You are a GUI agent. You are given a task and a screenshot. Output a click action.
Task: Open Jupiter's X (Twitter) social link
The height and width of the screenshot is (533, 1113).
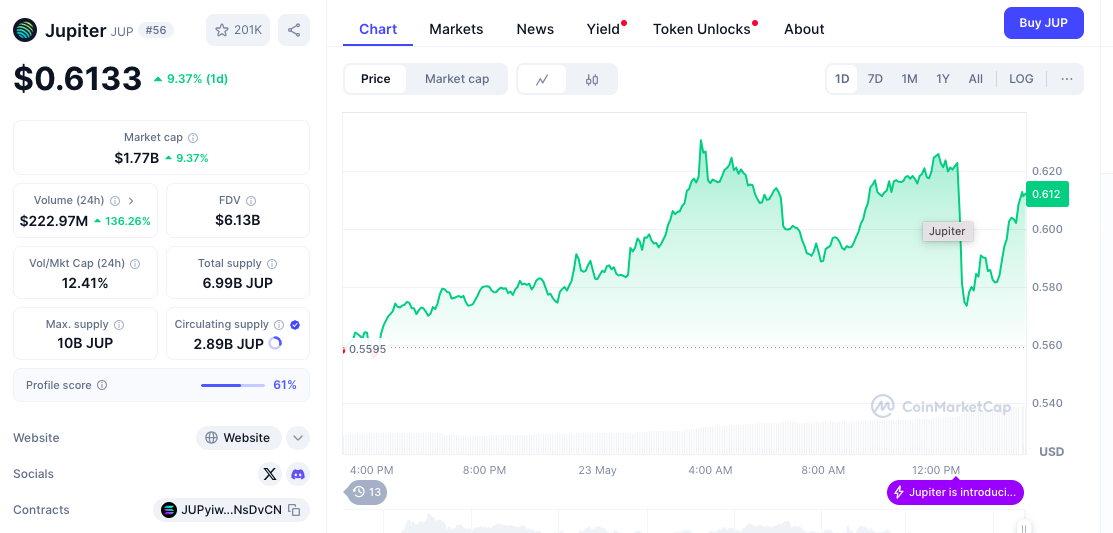pyautogui.click(x=269, y=474)
